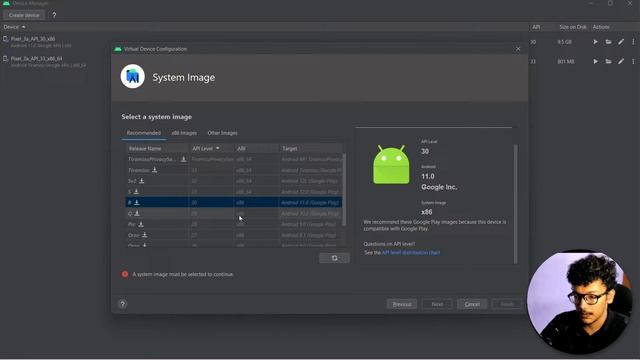640x360 pixels.
Task: Download the Q release system image
Action: 137,213
